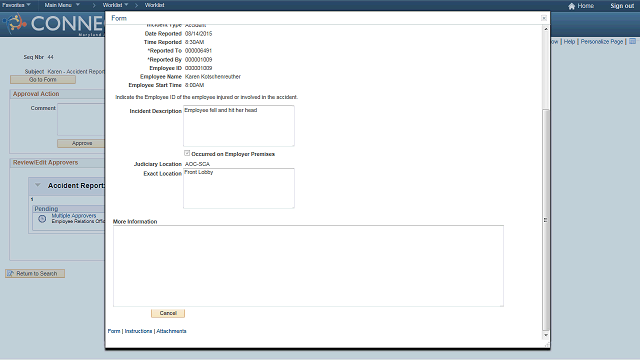The image size is (640, 360).
Task: Open the Help link
Action: click(x=569, y=42)
